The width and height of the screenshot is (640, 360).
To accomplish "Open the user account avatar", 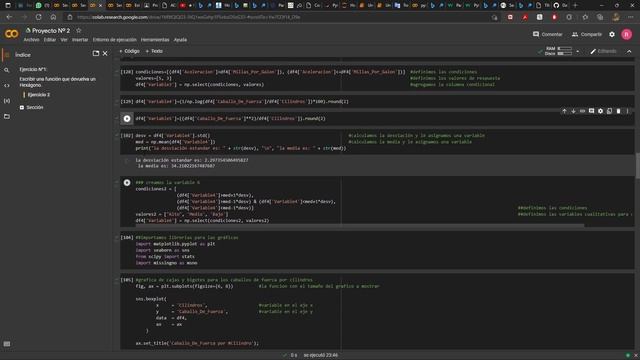I will (626, 34).
